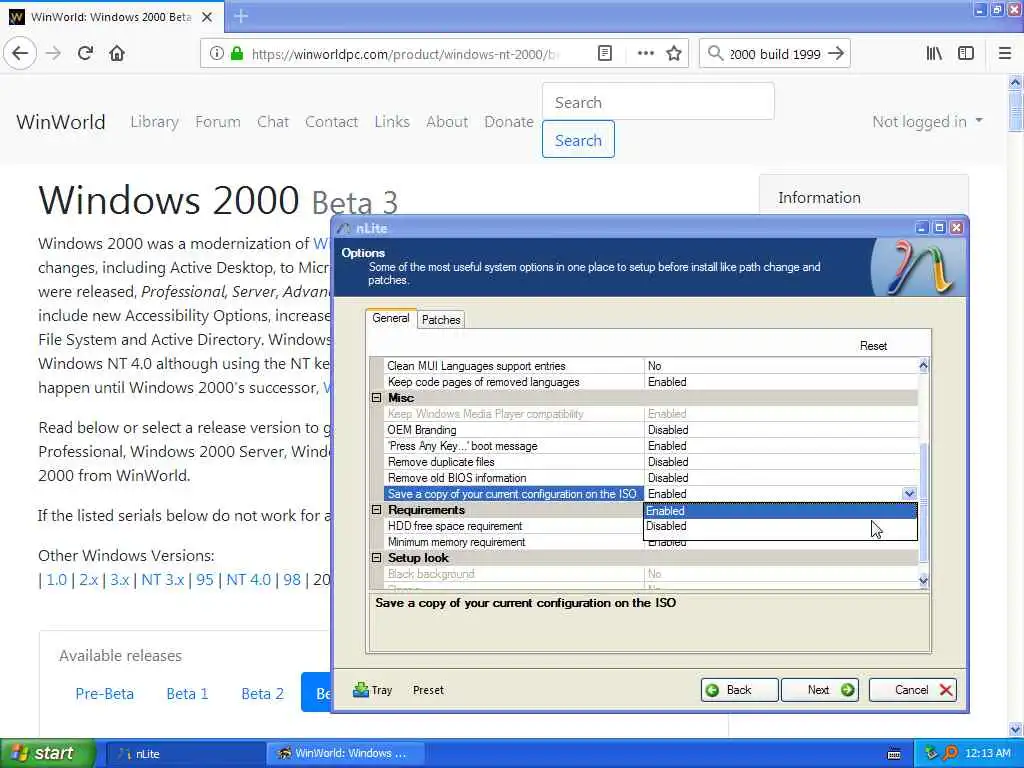The height and width of the screenshot is (768, 1024).
Task: Choose Disabled in the dropdown list
Action: (780, 526)
